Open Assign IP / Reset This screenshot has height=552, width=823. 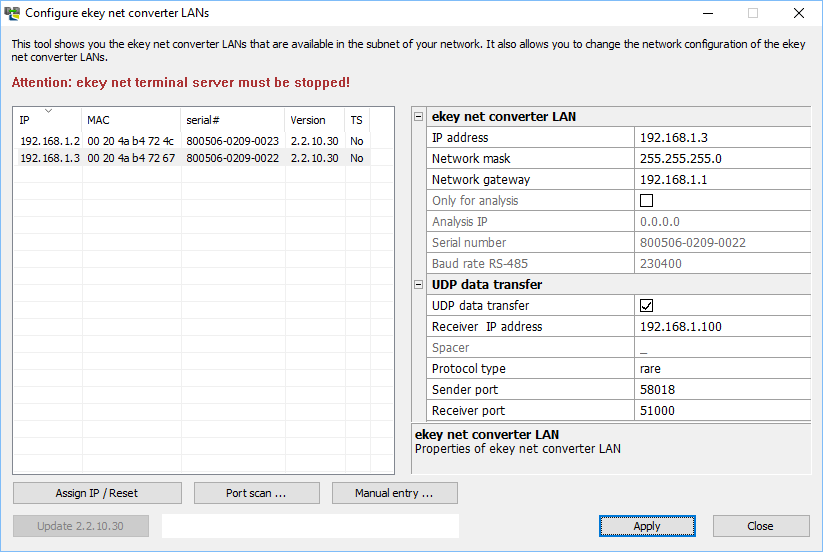(97, 493)
